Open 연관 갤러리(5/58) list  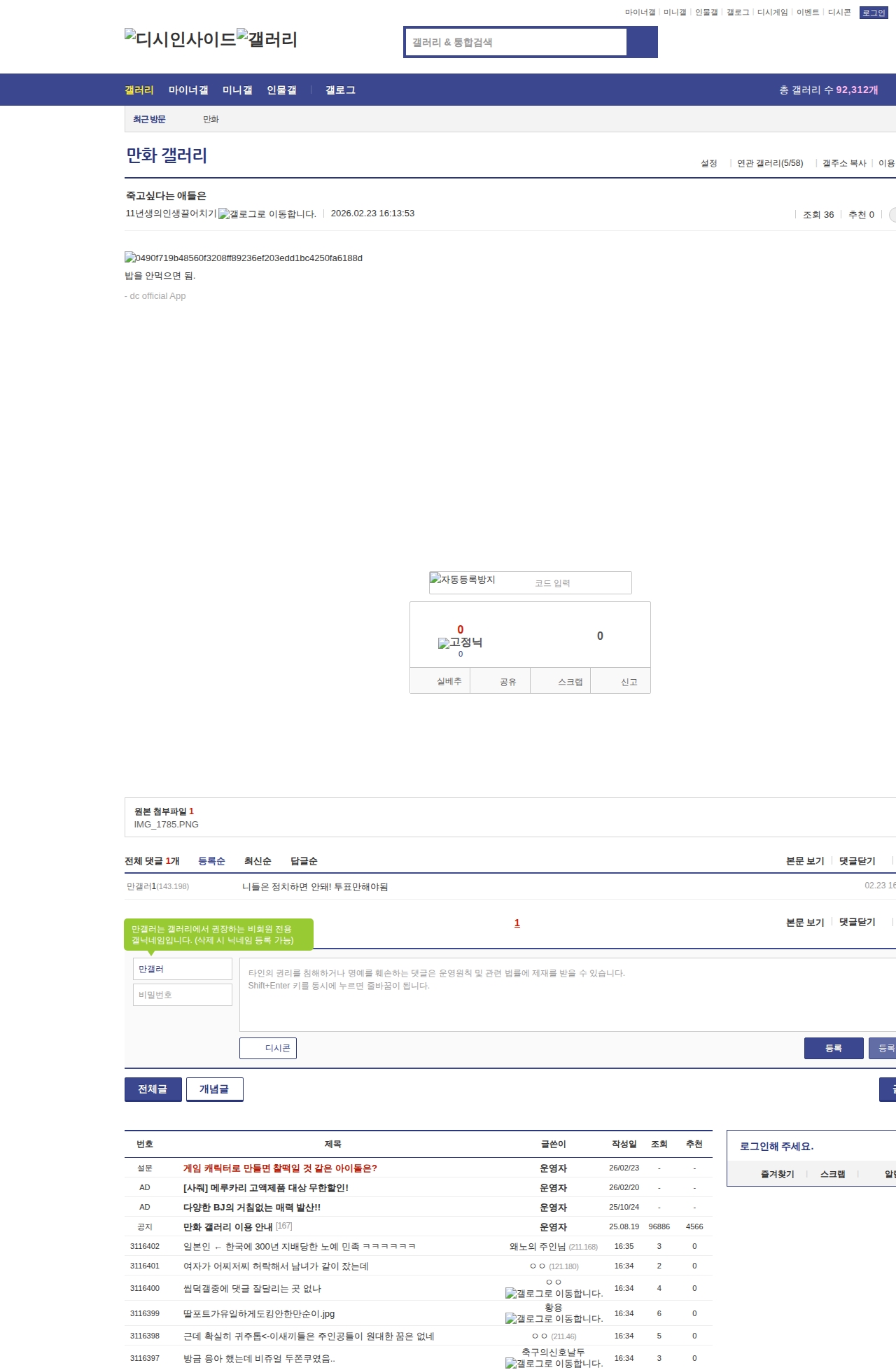[x=770, y=163]
